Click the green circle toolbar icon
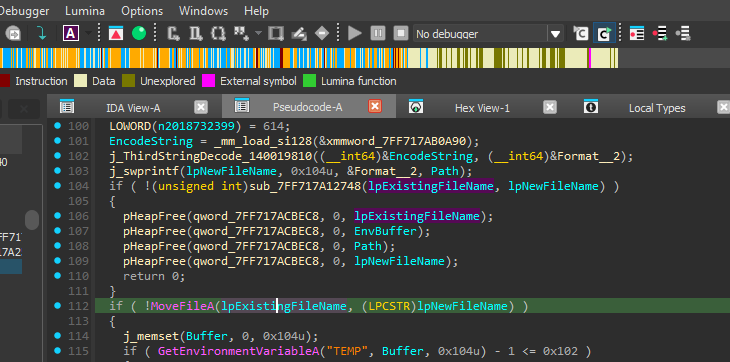Viewport: 730px width, 362px height. click(139, 33)
